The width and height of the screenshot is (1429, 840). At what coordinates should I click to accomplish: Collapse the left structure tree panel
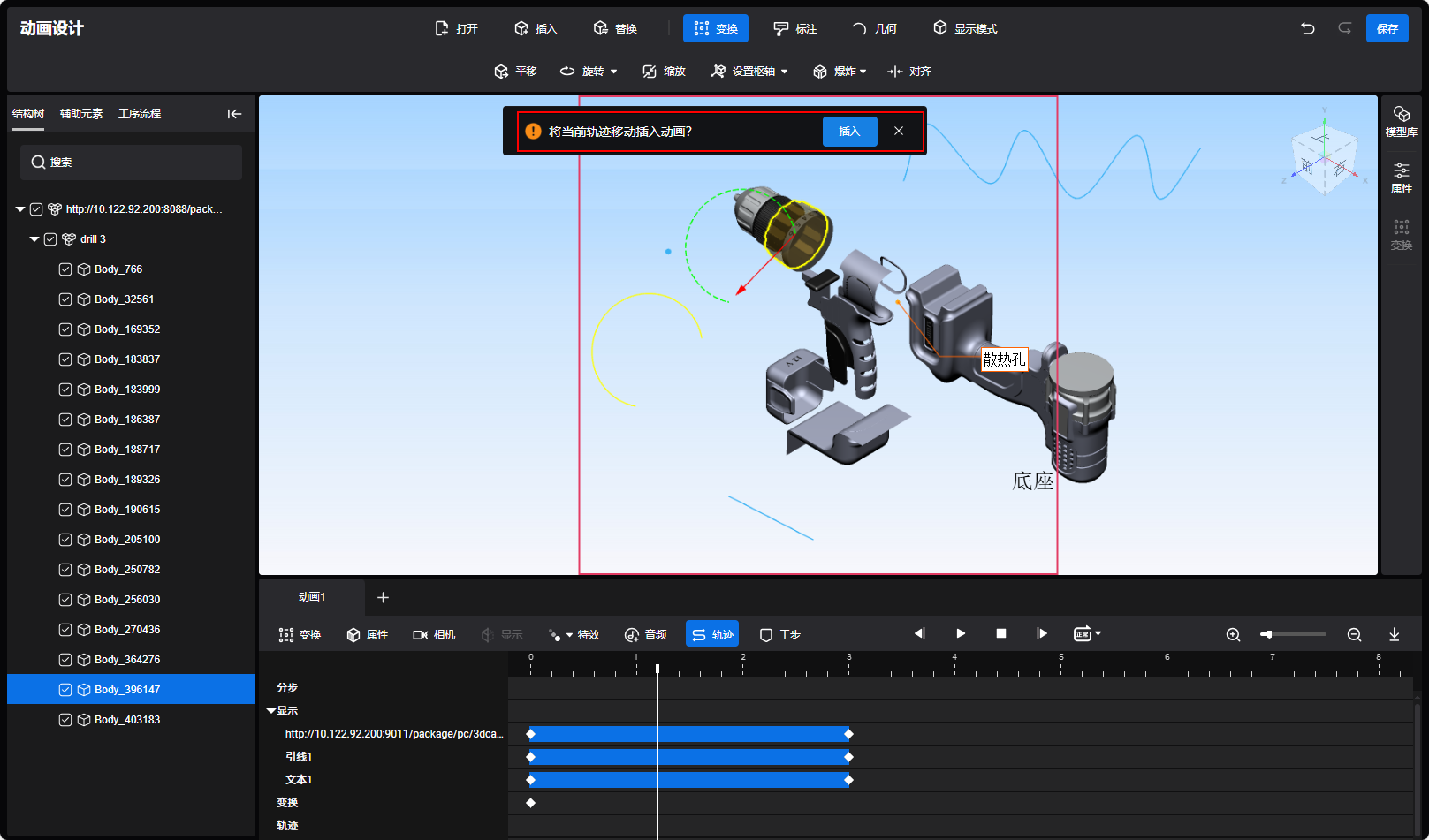point(234,114)
